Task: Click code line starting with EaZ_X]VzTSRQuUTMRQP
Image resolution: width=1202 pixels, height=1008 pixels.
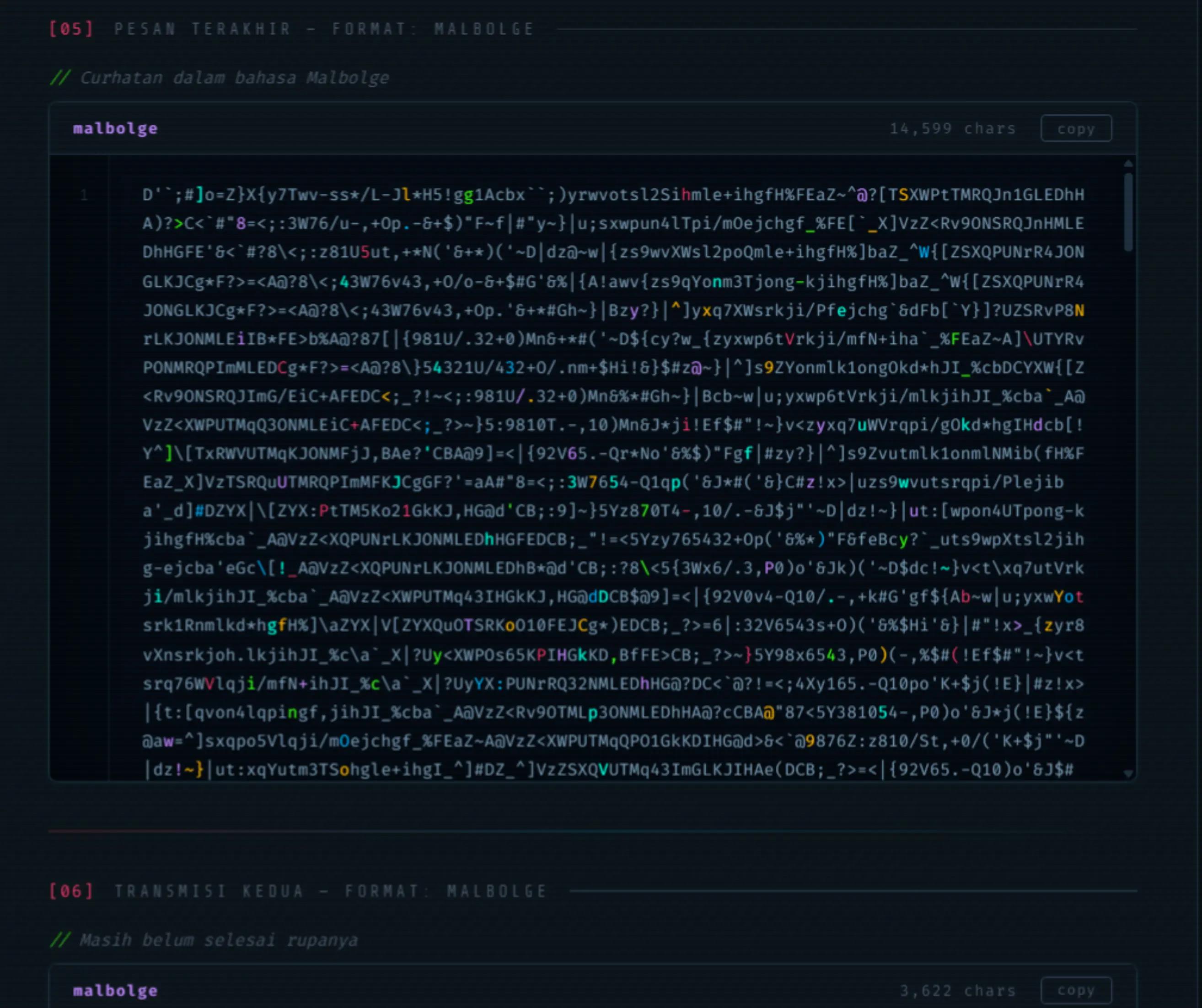Action: pos(603,482)
